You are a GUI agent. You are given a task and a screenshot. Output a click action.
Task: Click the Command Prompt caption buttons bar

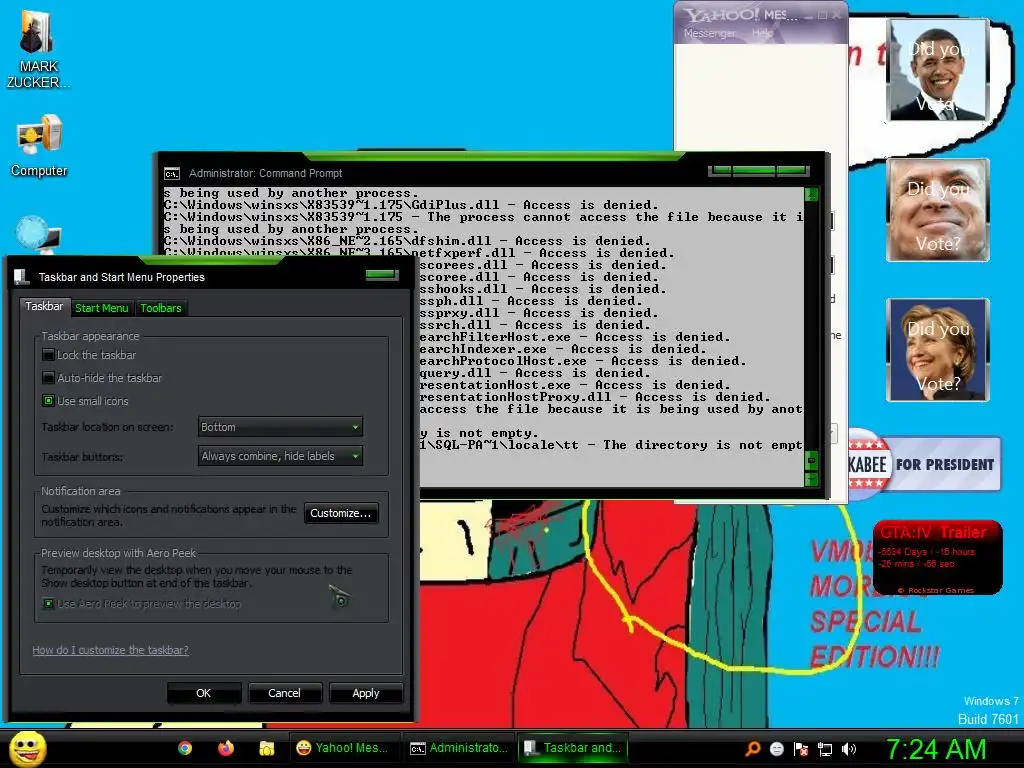[x=759, y=171]
